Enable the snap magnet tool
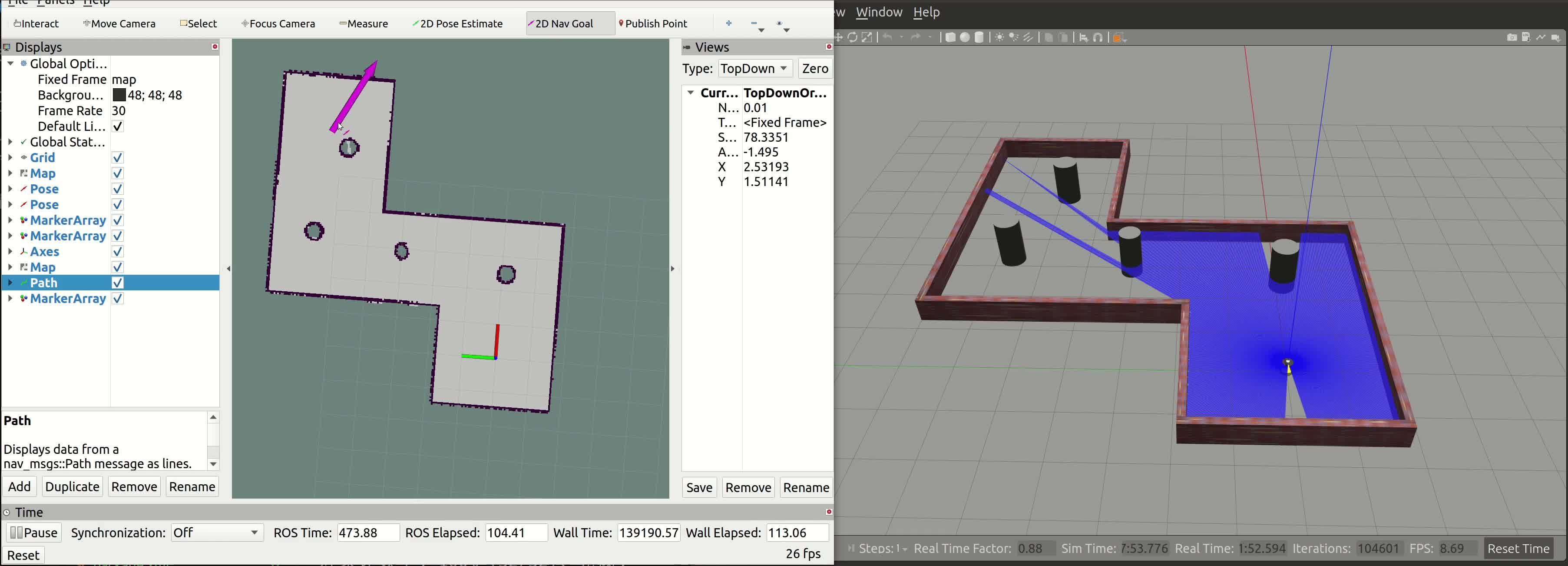The width and height of the screenshot is (1568, 566). tap(1098, 38)
